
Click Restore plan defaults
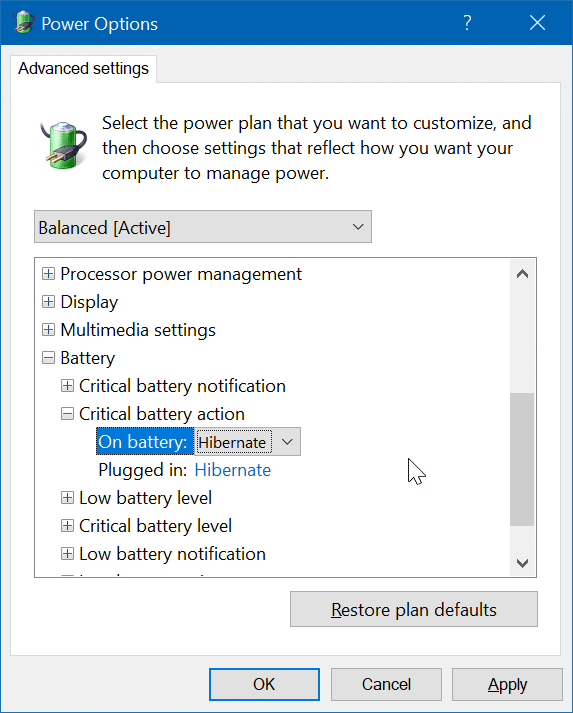point(414,609)
